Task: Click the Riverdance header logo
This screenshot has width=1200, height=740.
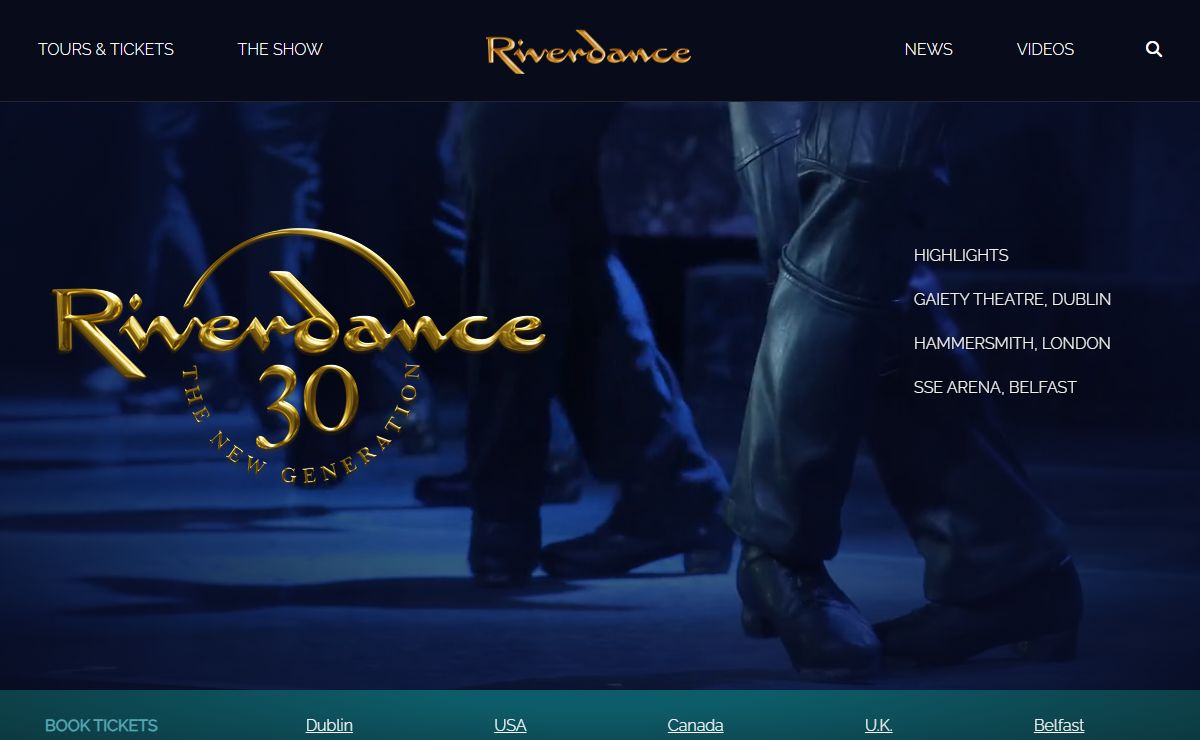Action: 588,52
